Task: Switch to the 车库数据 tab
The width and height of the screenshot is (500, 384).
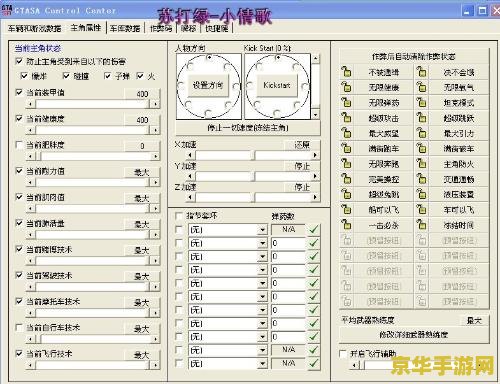Action: (125, 28)
